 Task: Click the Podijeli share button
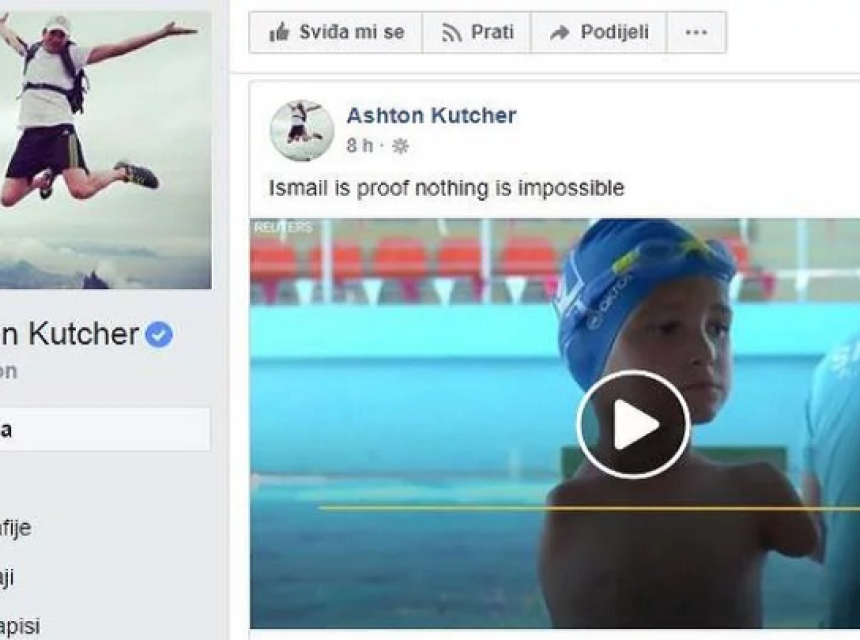pos(599,32)
